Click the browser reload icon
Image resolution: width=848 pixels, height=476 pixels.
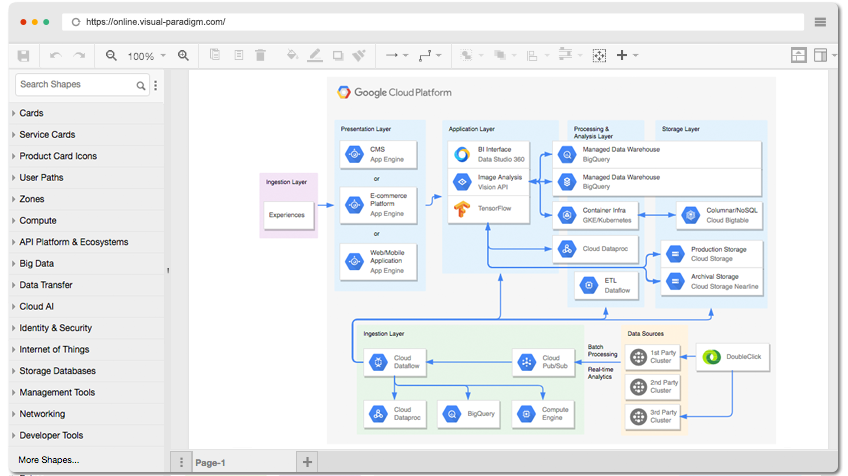(76, 22)
